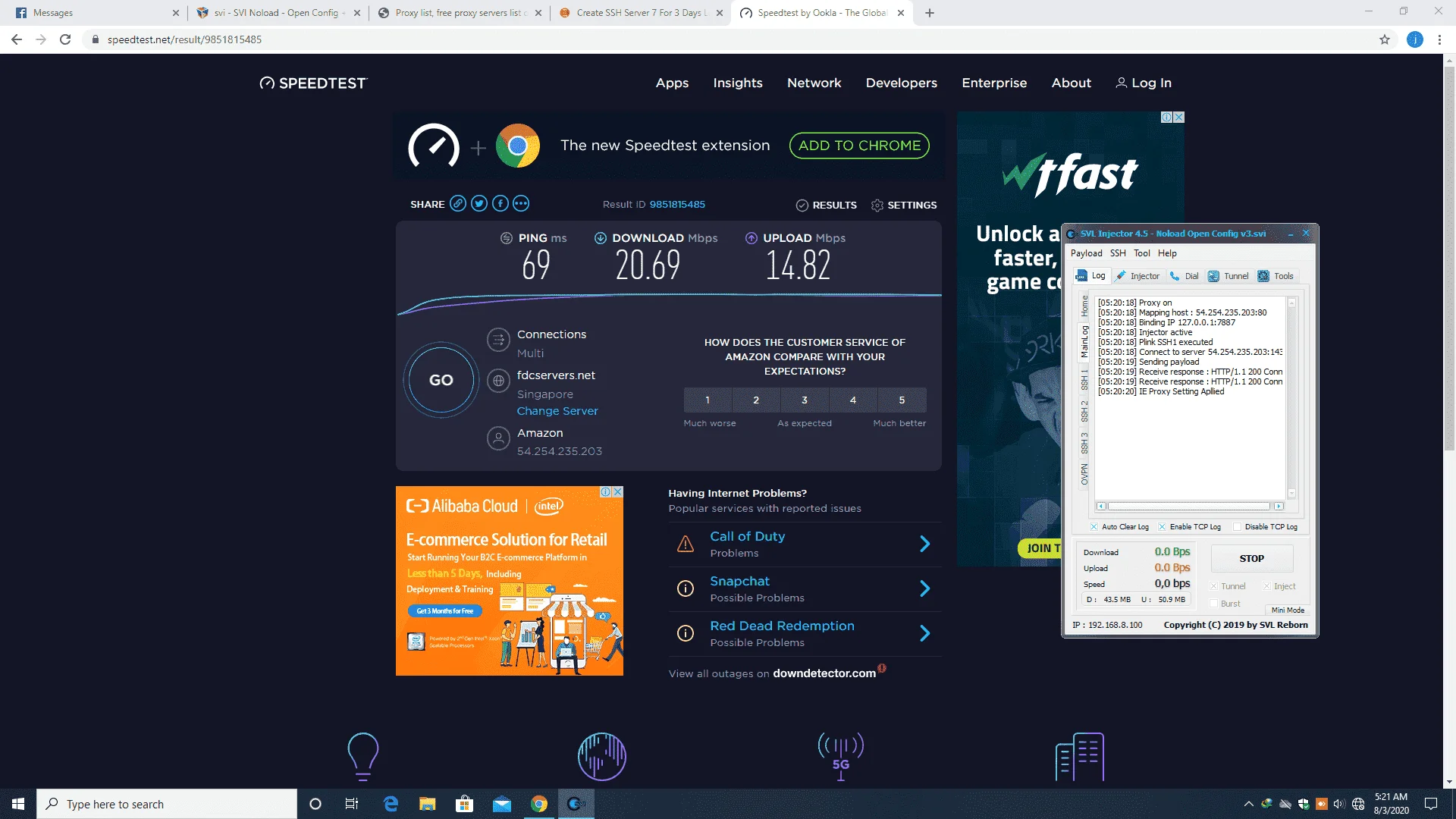Open Mail app from the taskbar

(x=501, y=804)
